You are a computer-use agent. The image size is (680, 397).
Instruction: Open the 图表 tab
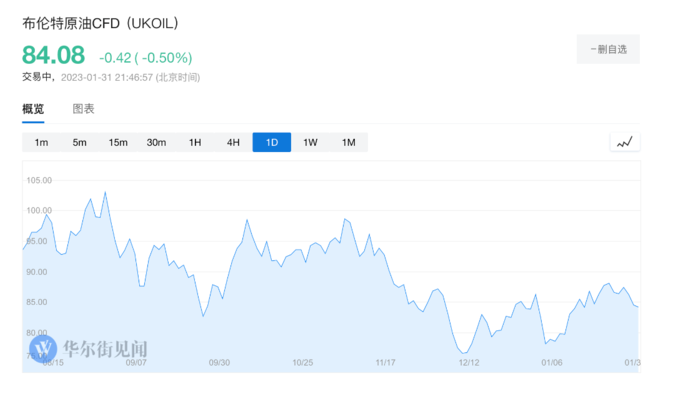(x=83, y=109)
